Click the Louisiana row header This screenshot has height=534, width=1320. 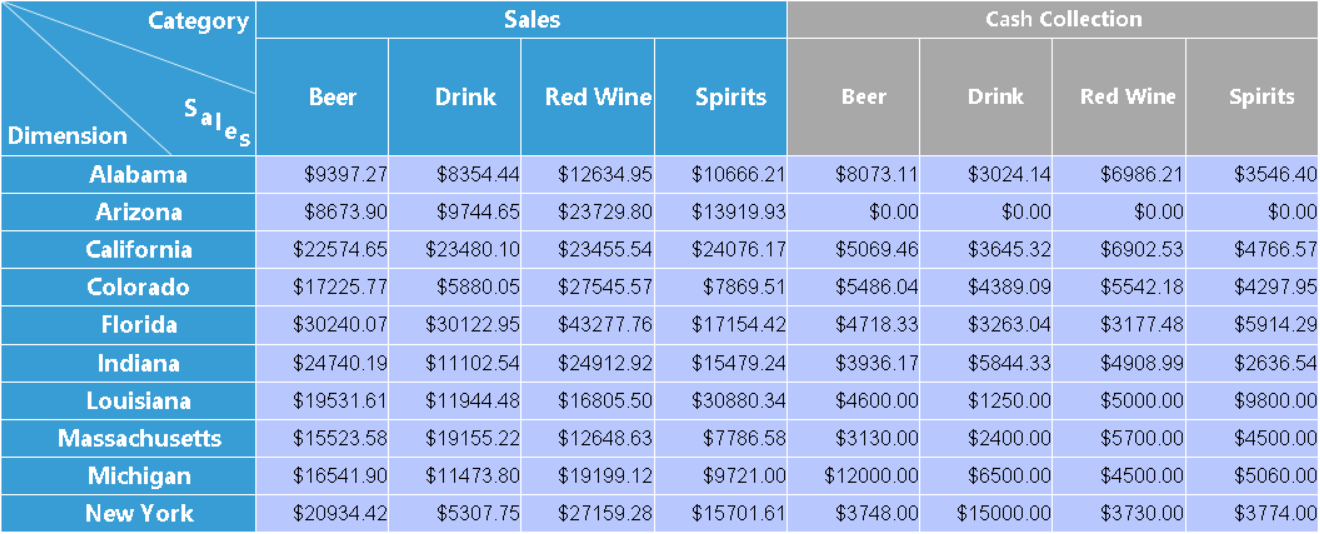click(x=138, y=401)
